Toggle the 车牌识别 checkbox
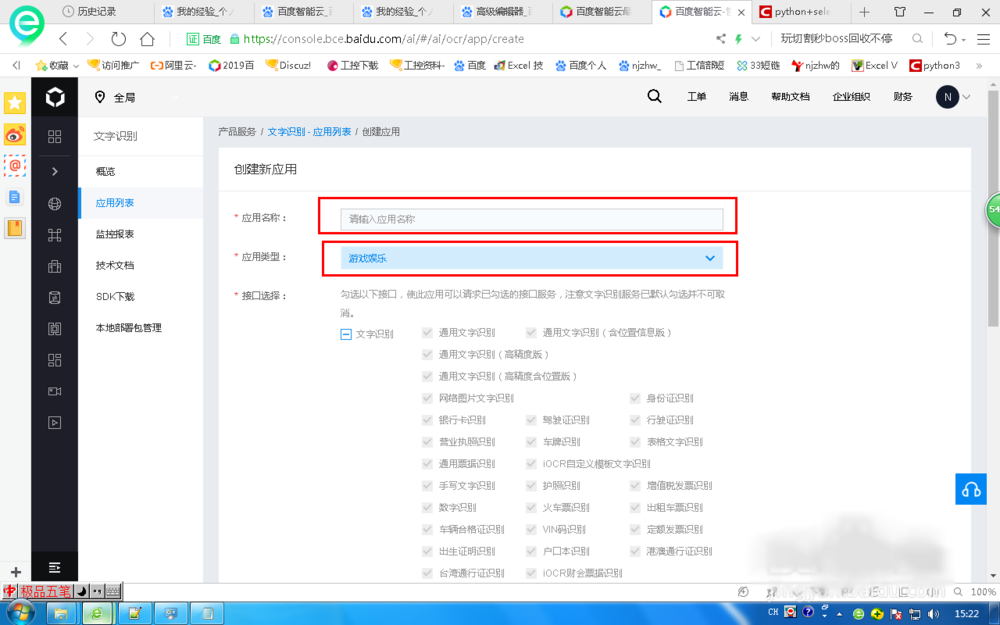Viewport: 1000px width, 625px height. pos(531,441)
